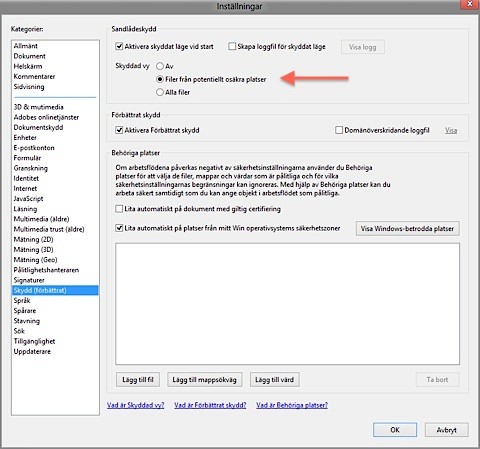Select the 'Sidvisning' category
Image resolution: width=480 pixels, height=449 pixels.
(55, 87)
